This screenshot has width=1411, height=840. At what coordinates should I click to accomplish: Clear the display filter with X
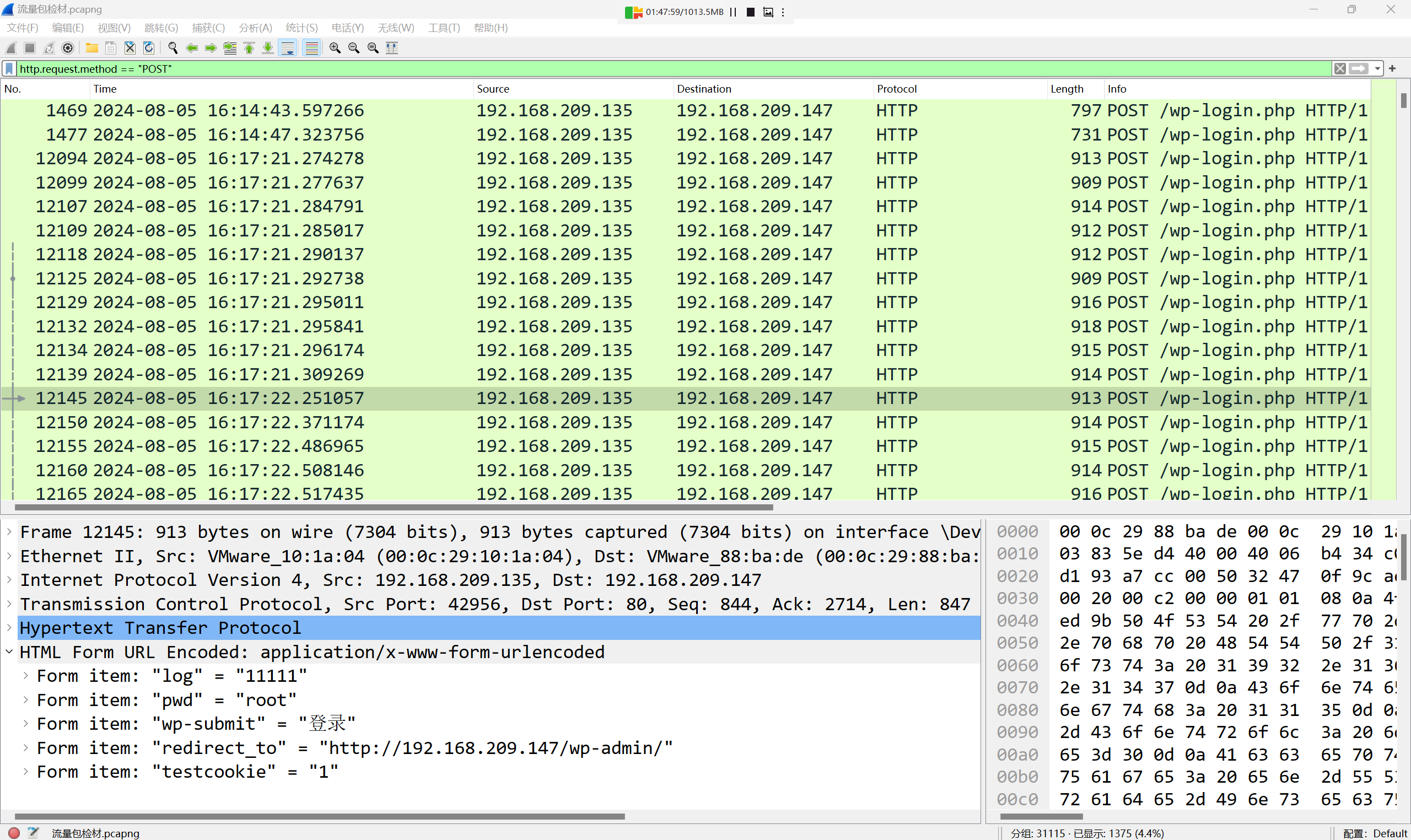[x=1340, y=69]
